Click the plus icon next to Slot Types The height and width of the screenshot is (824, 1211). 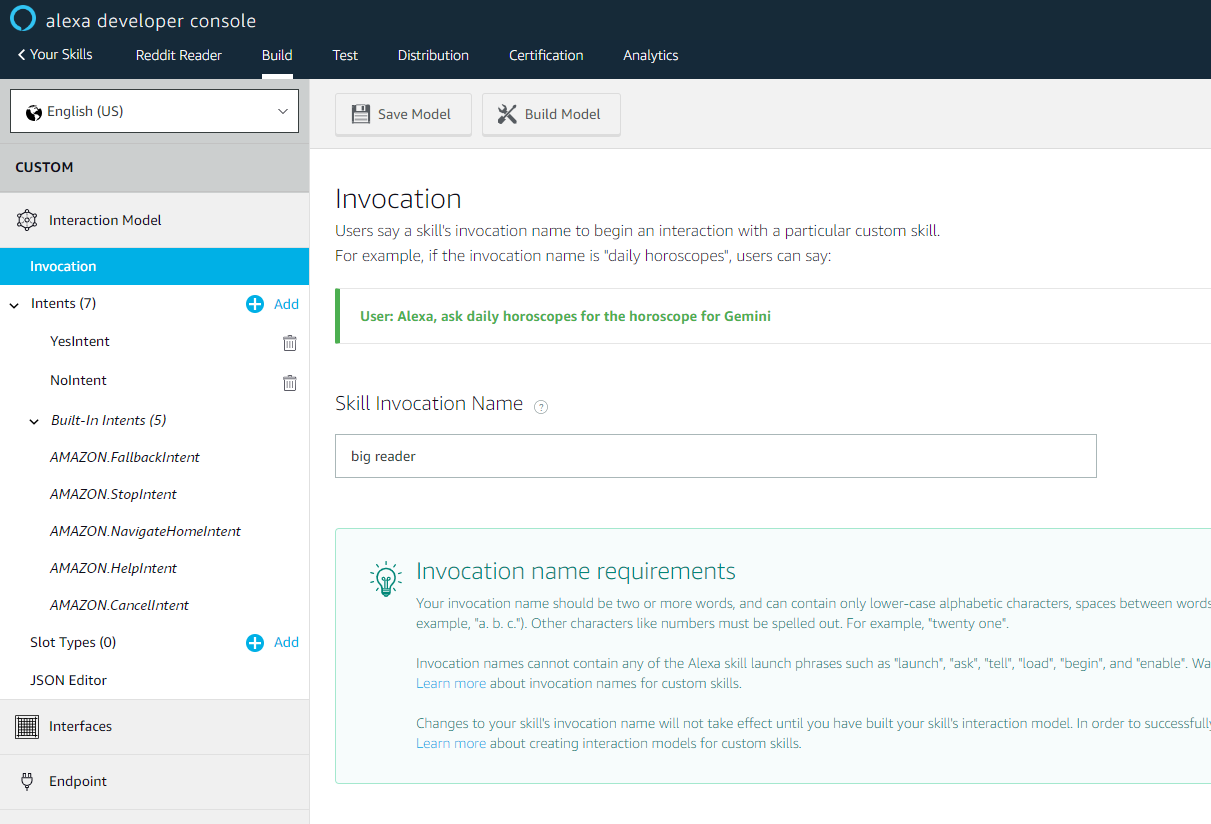[255, 643]
